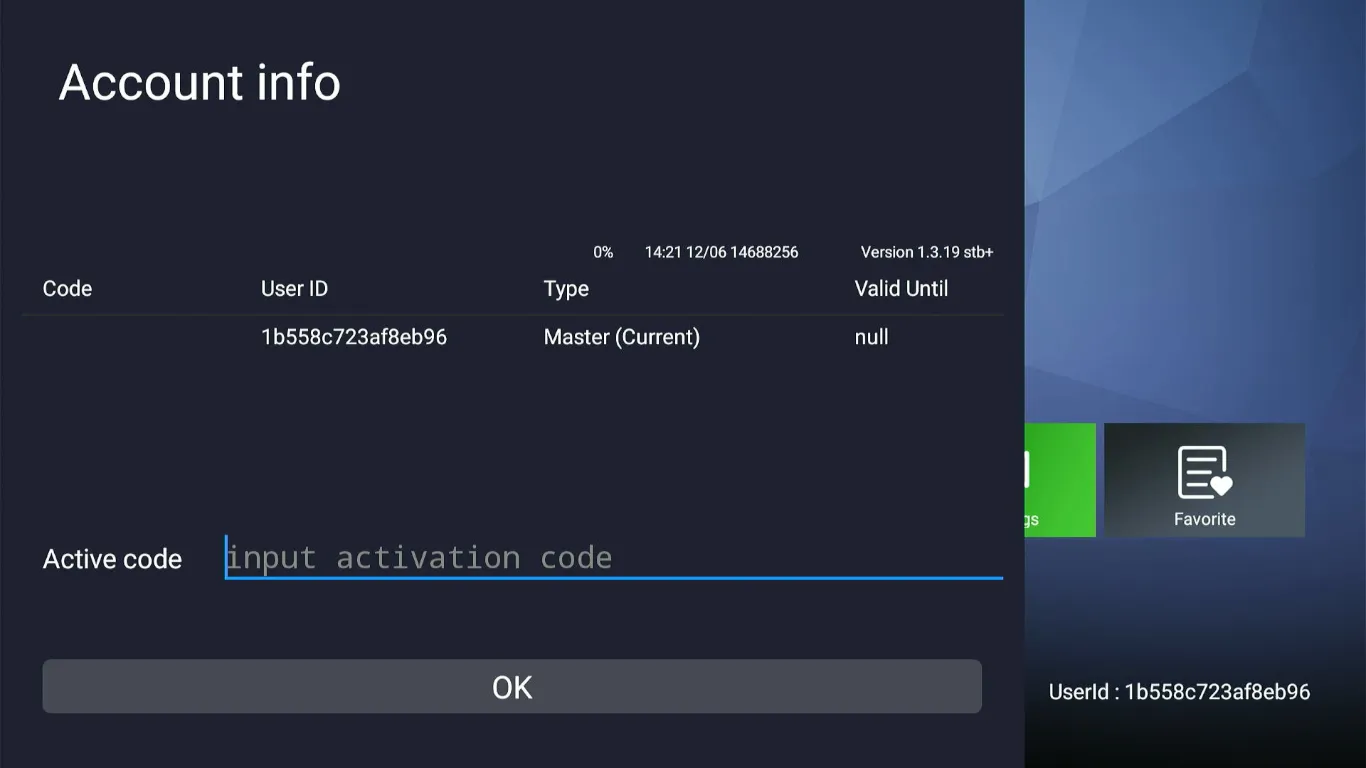Click the 14:21 12/06 timestamp text
1366x768 pixels.
coord(686,252)
